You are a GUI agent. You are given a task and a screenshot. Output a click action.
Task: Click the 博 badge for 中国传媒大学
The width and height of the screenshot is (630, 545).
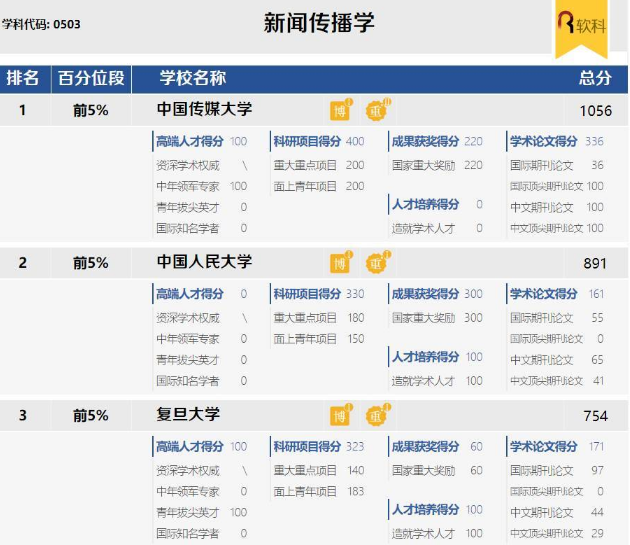tap(341, 111)
